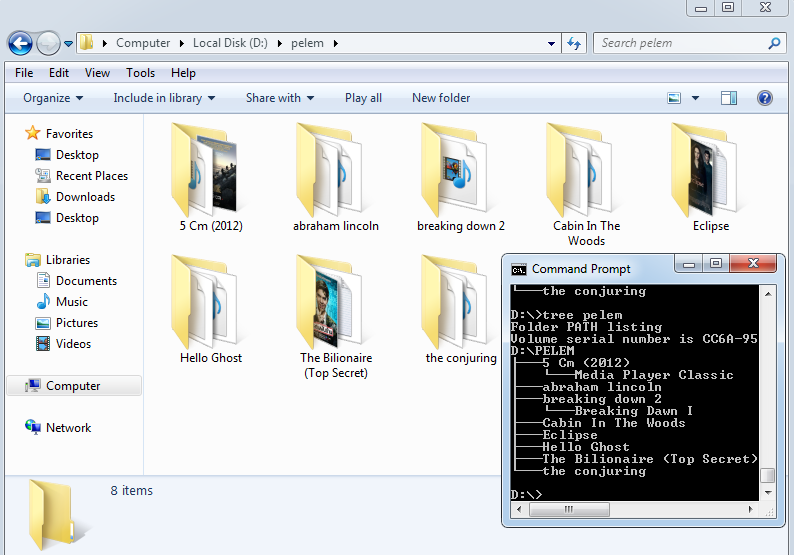Select Computer in navigation pane
Image resolution: width=794 pixels, height=555 pixels.
(74, 386)
